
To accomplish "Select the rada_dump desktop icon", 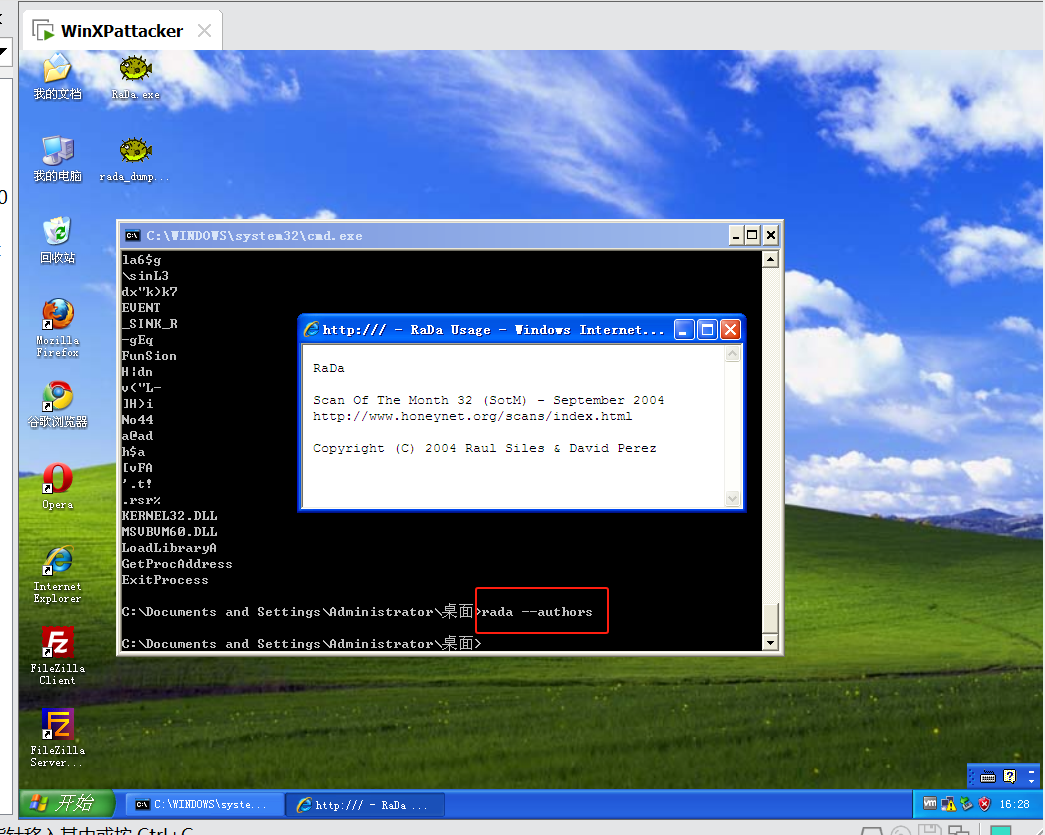I will (135, 159).
